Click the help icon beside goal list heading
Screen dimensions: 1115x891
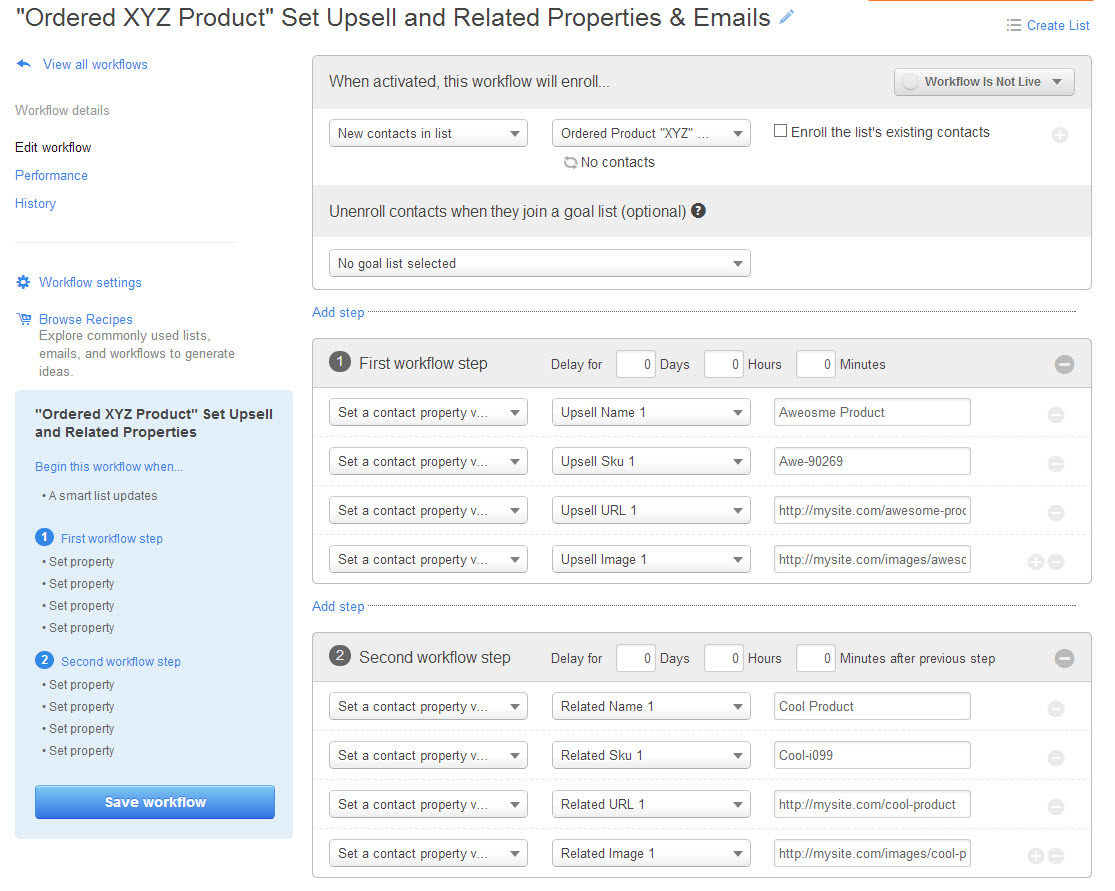click(698, 211)
